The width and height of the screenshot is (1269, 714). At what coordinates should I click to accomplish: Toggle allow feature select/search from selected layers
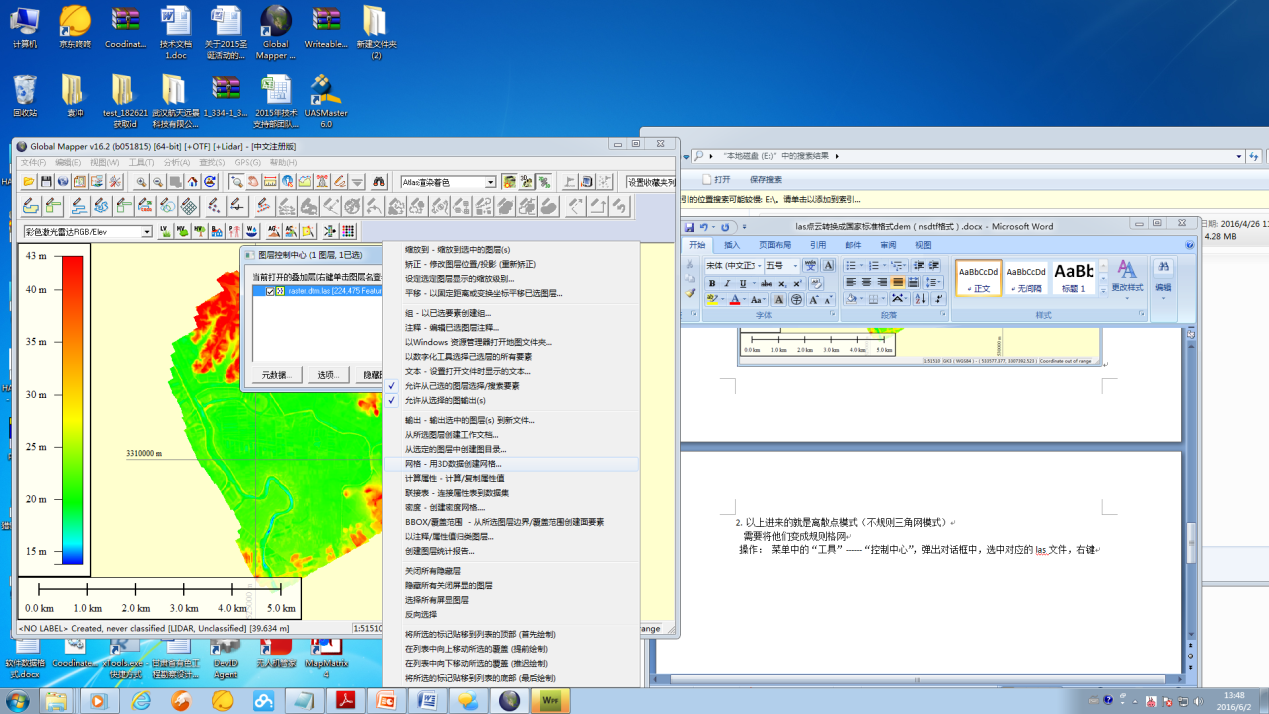[511, 386]
